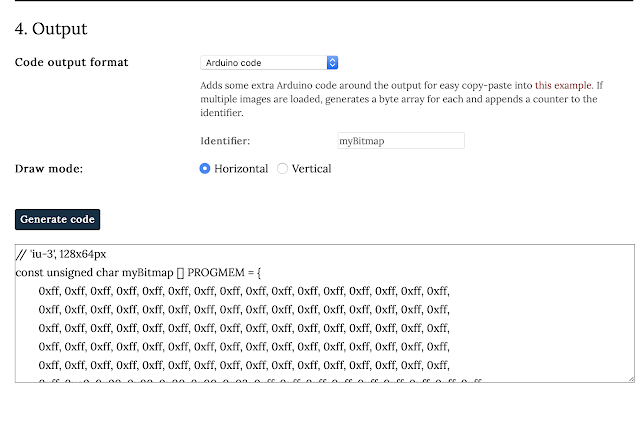Click the 'Code output format' label
This screenshot has width=640, height=424.
pos(71,62)
